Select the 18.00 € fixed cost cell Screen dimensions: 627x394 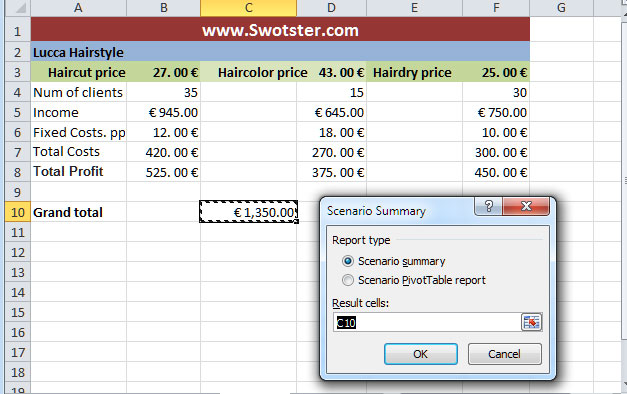331,132
